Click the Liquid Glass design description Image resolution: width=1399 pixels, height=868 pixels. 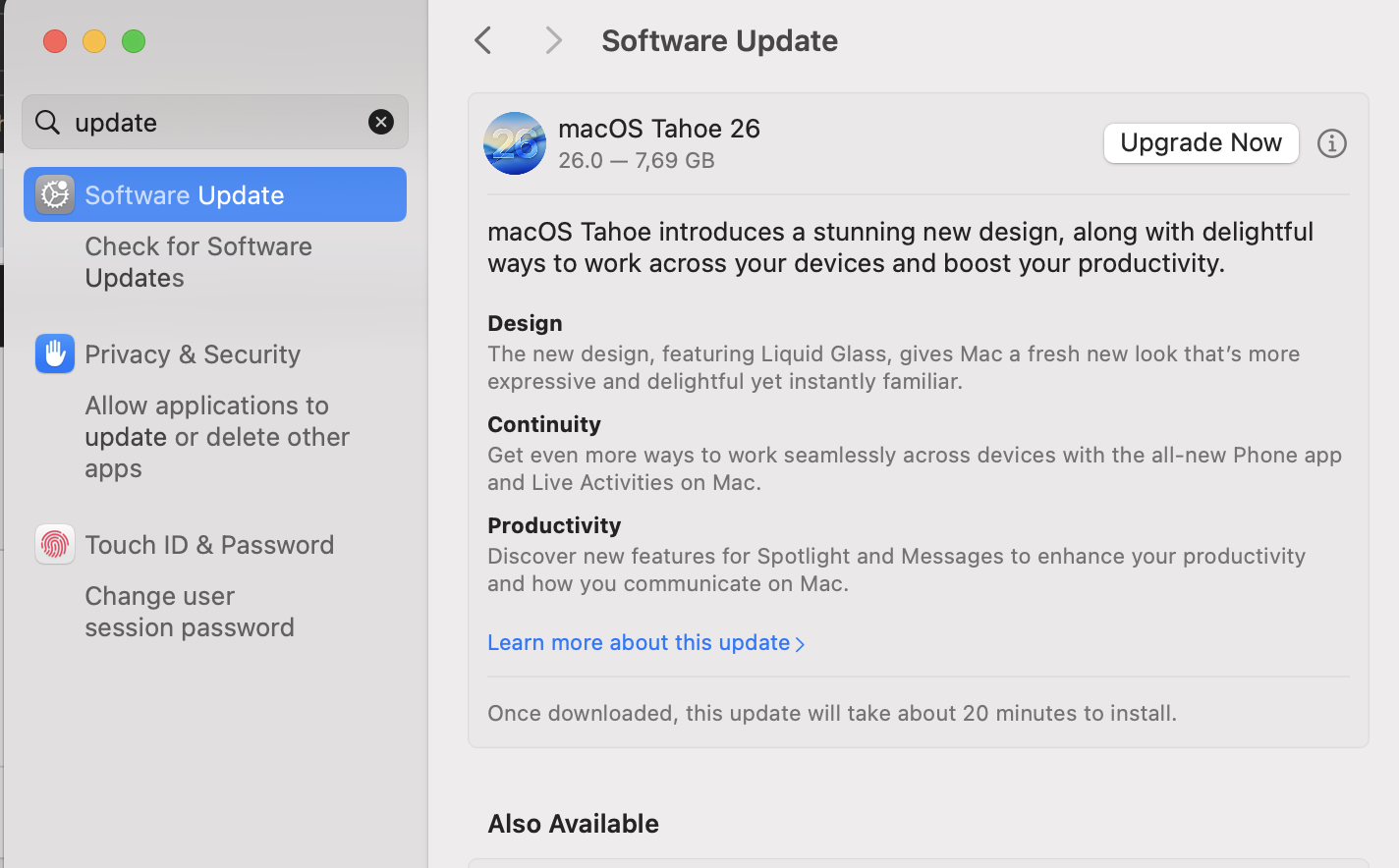click(894, 367)
